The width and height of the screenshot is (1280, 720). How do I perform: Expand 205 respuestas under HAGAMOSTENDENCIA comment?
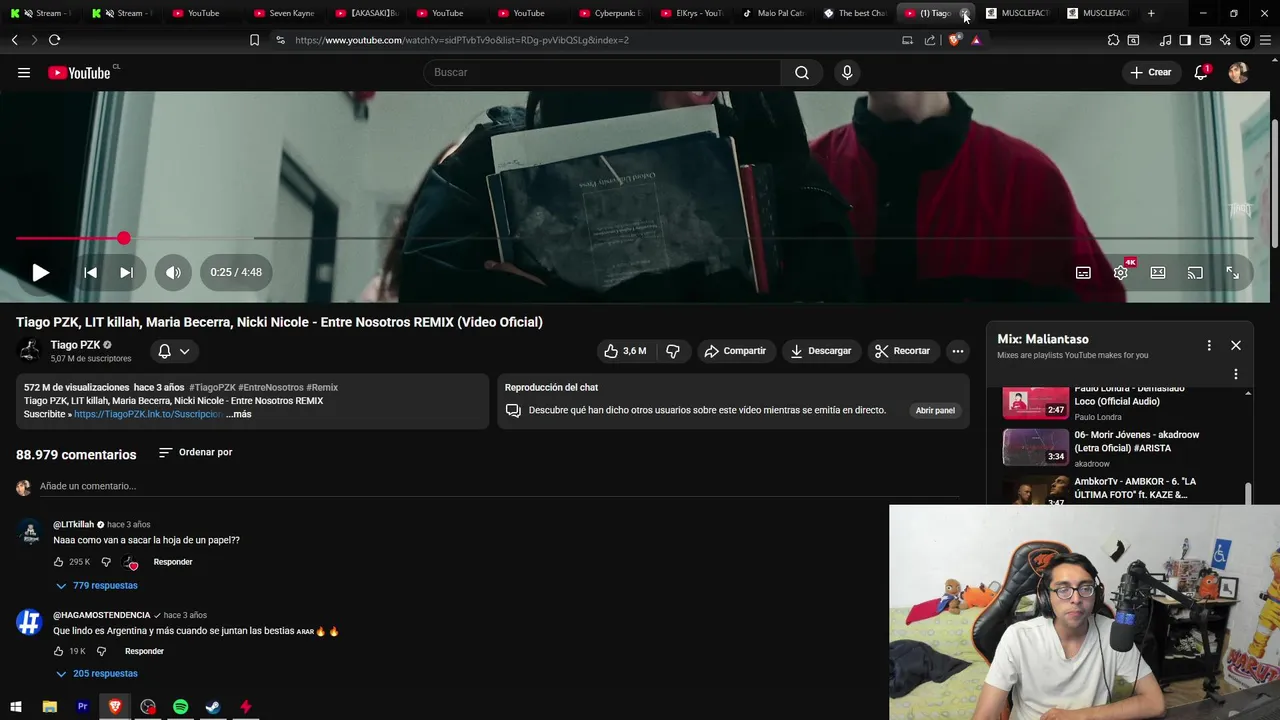click(x=97, y=673)
